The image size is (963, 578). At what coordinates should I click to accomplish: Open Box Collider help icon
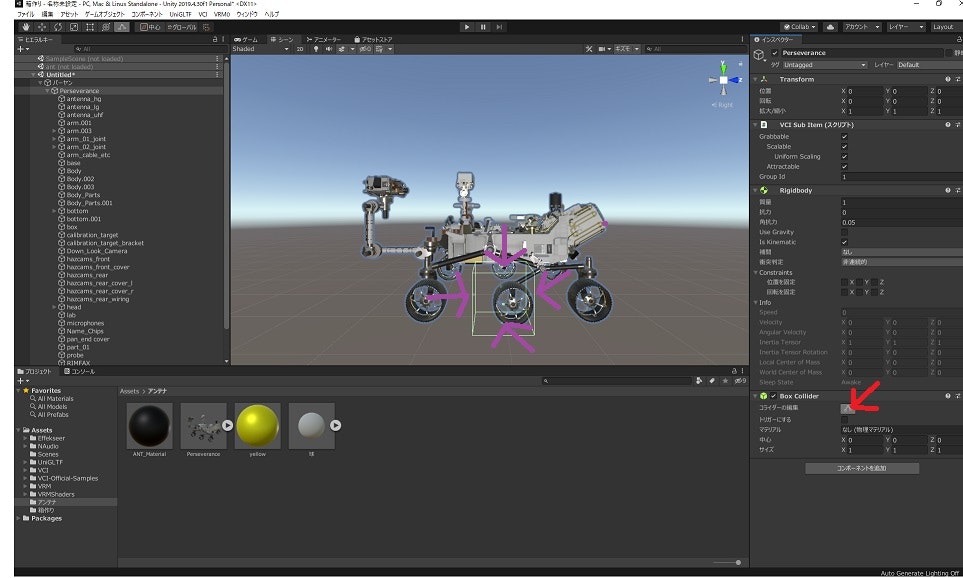point(948,396)
